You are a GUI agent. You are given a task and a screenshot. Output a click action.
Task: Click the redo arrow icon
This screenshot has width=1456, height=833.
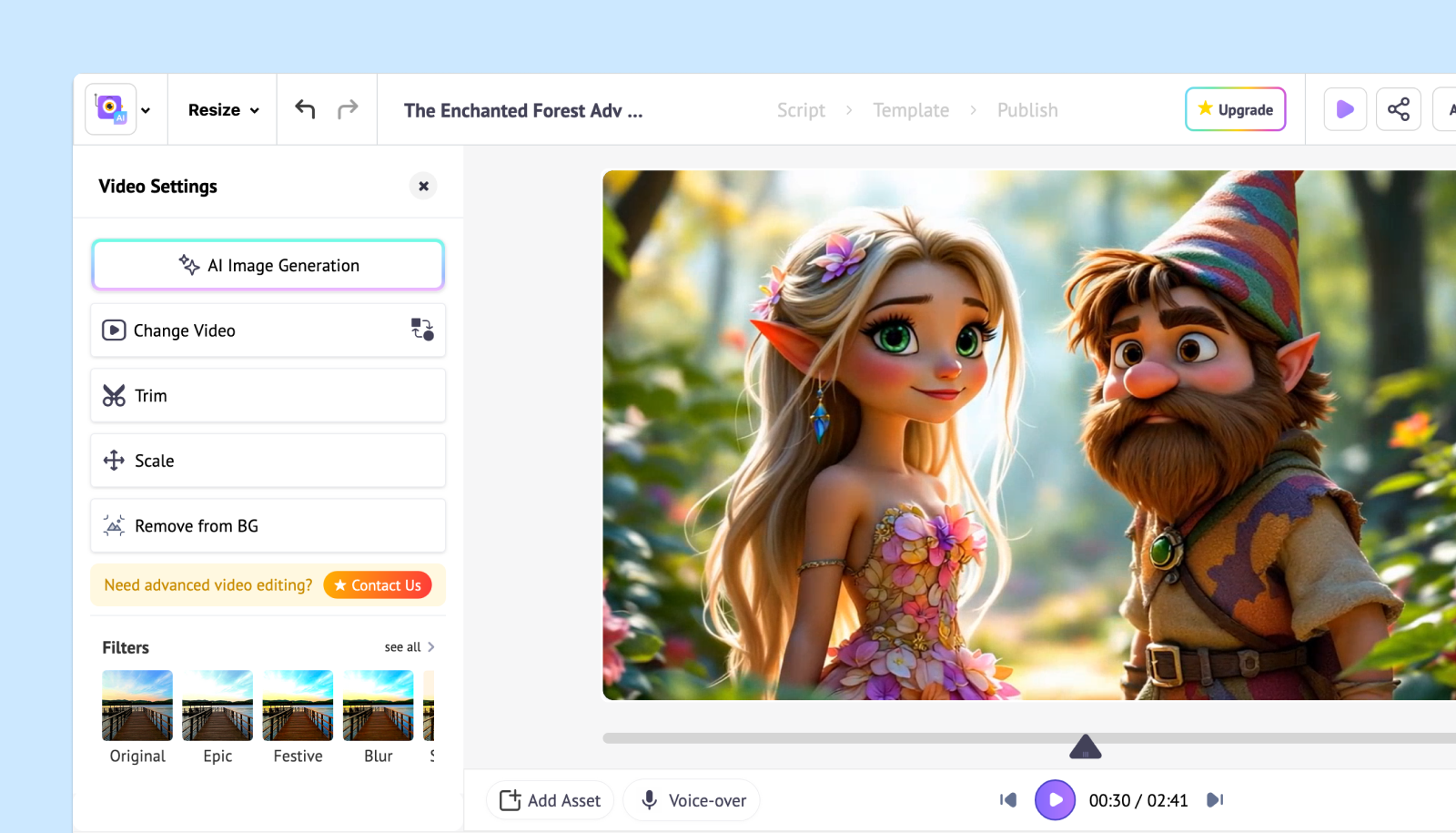pyautogui.click(x=348, y=109)
